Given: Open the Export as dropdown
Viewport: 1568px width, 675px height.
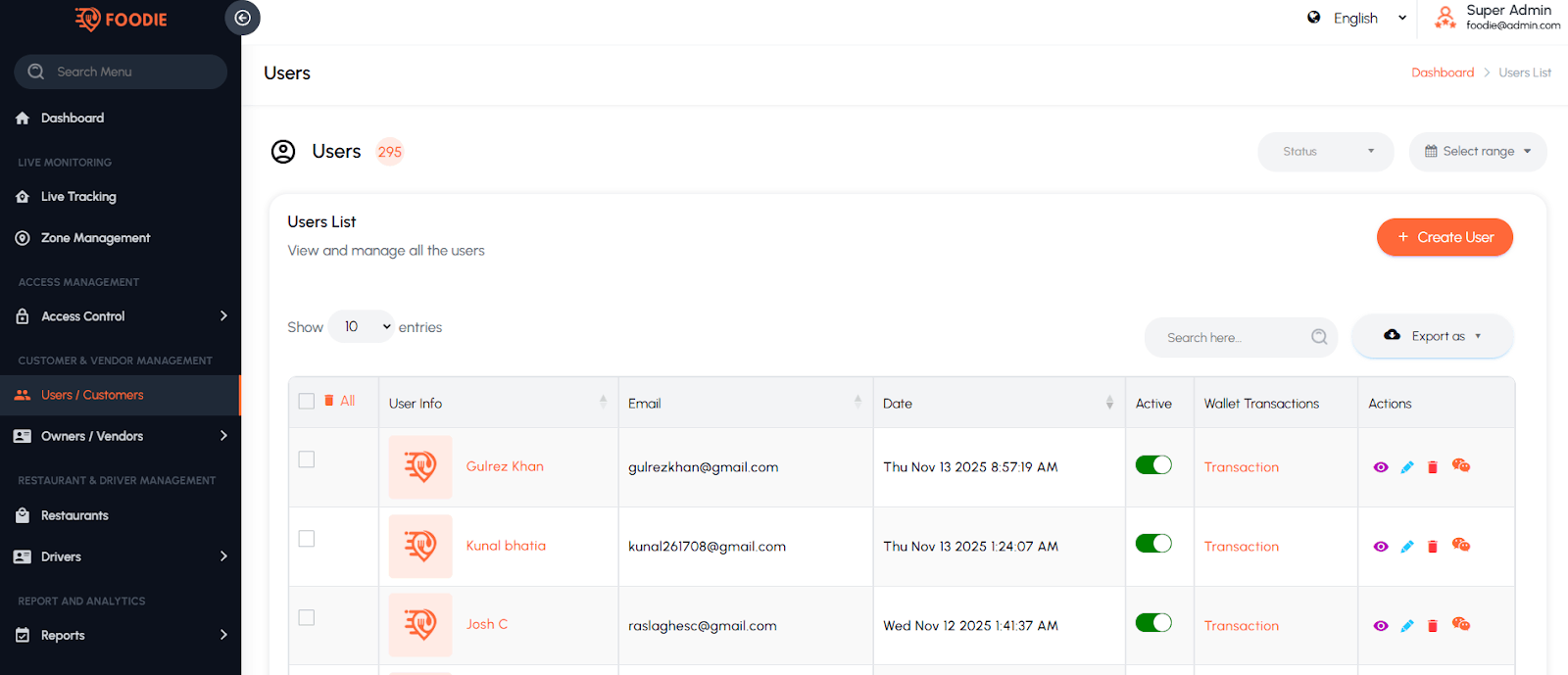Looking at the screenshot, I should [1433, 336].
